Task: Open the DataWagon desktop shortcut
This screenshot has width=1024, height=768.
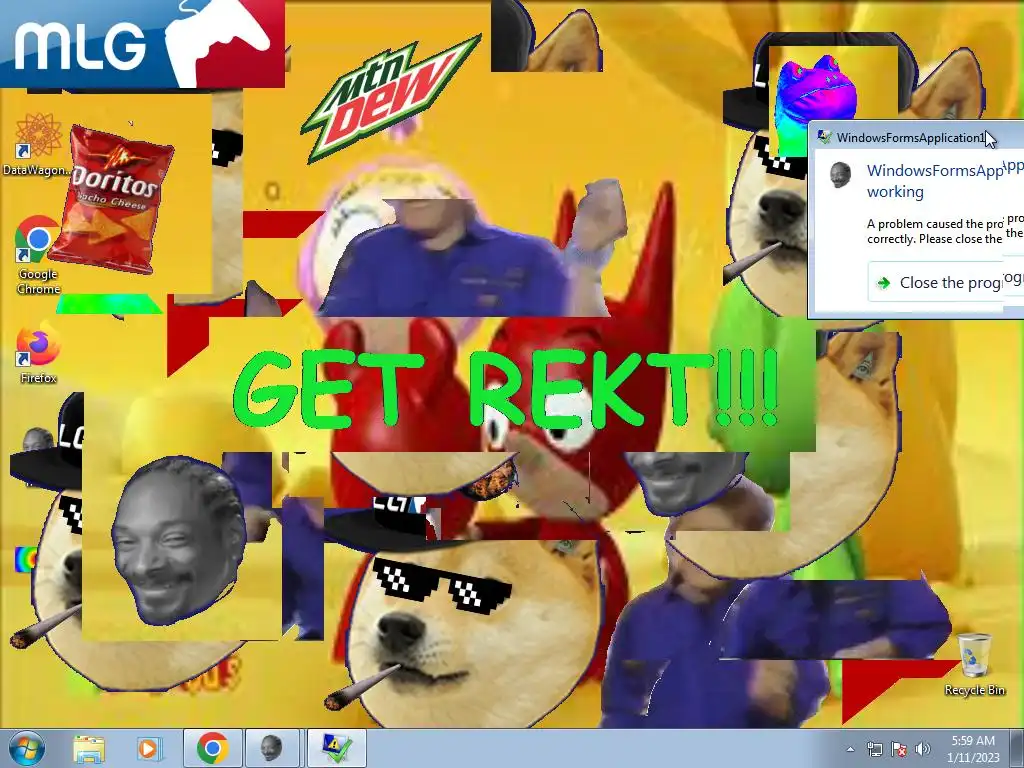Action: [x=37, y=144]
